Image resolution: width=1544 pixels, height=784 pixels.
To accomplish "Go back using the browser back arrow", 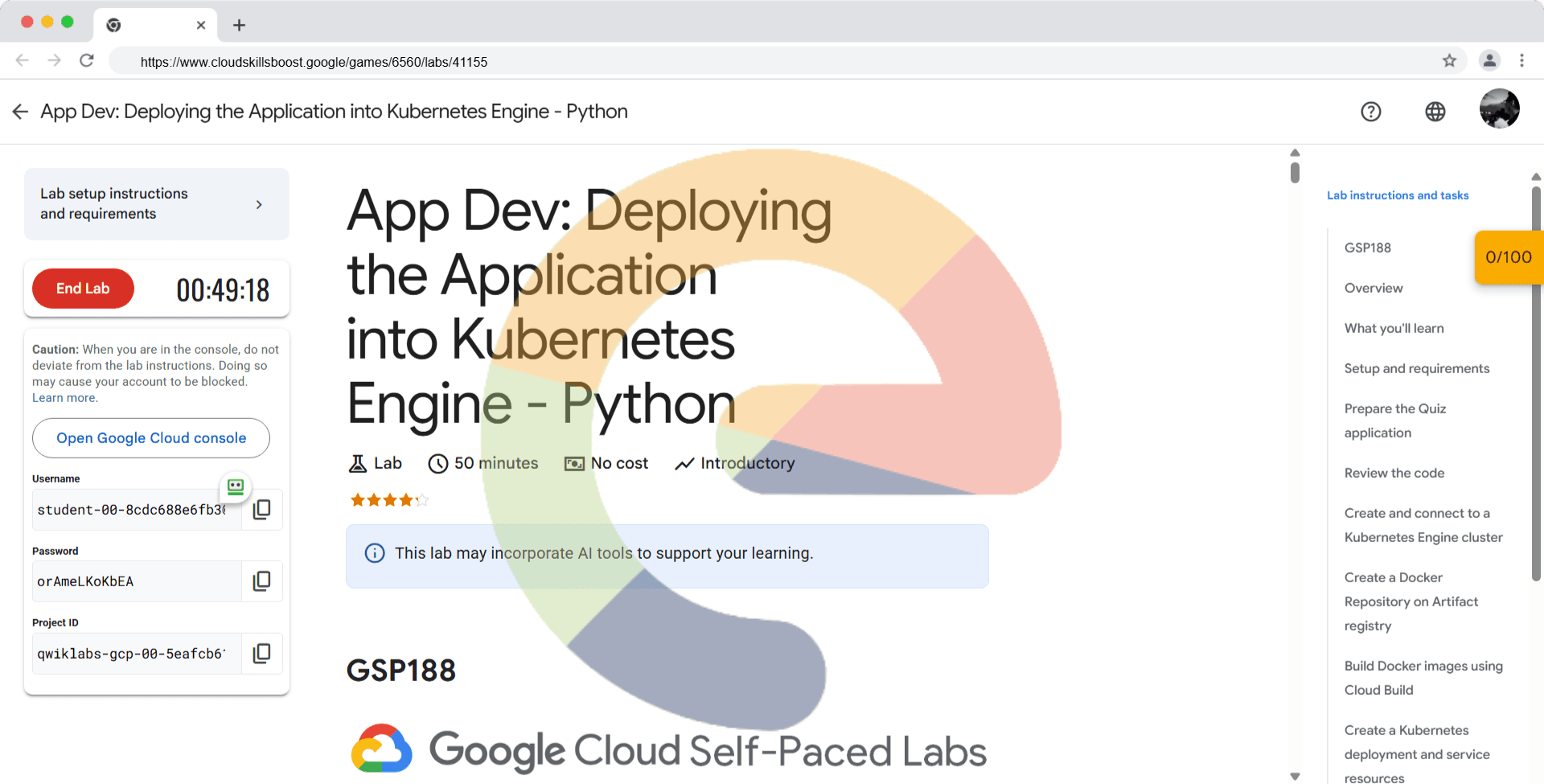I will coord(23,60).
